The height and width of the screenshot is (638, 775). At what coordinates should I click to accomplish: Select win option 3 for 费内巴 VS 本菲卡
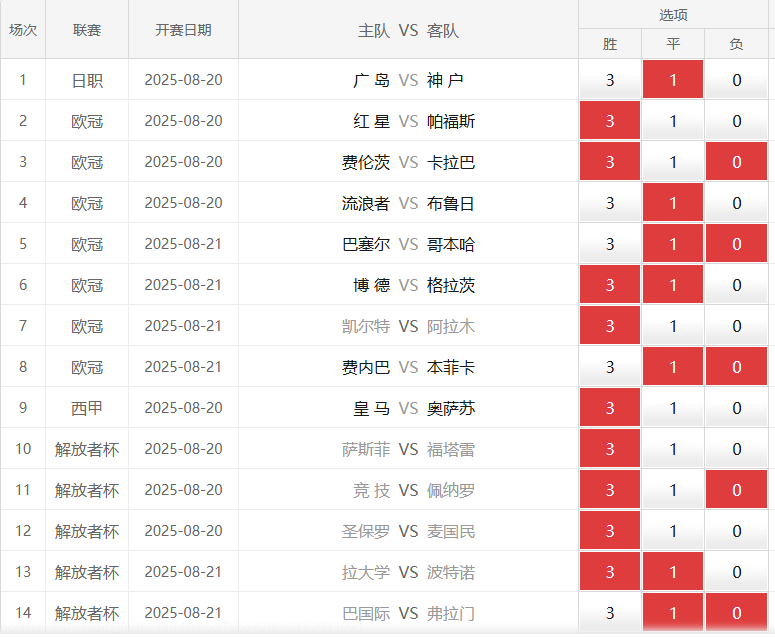click(x=610, y=367)
